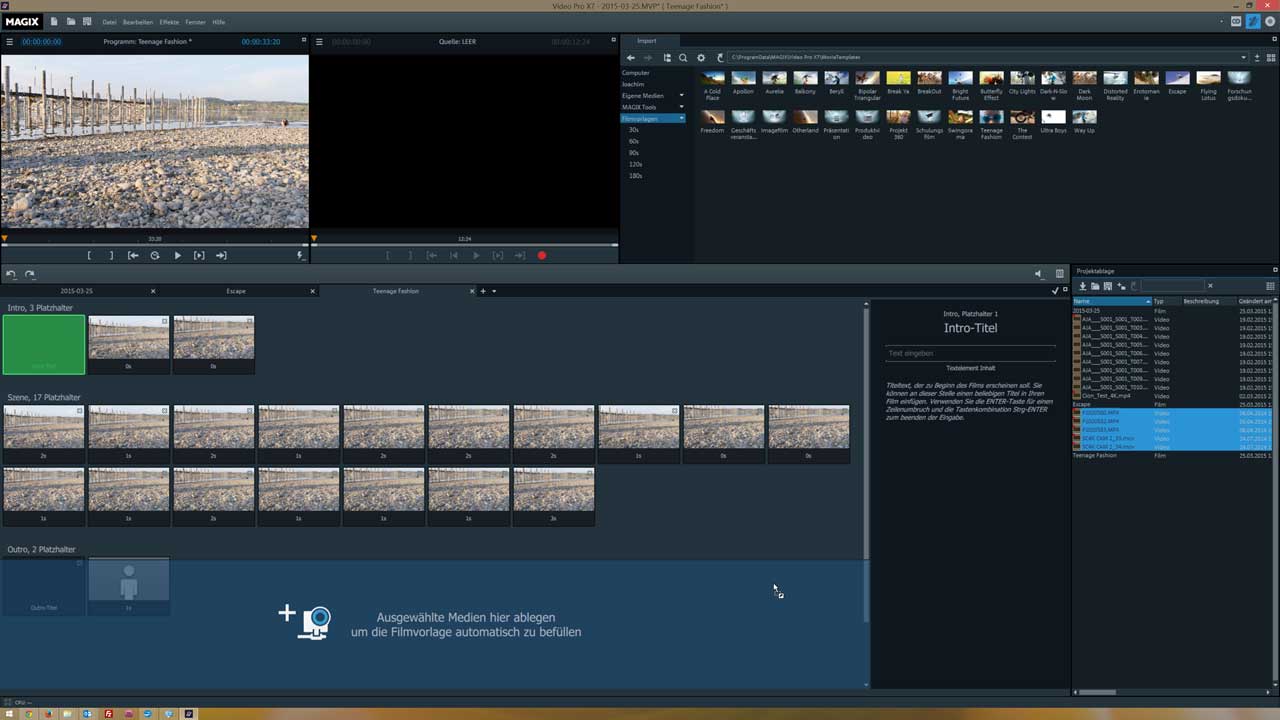Expand the MAGIX Tools tree entry
Screen dimensions: 1280x720
(x=681, y=107)
